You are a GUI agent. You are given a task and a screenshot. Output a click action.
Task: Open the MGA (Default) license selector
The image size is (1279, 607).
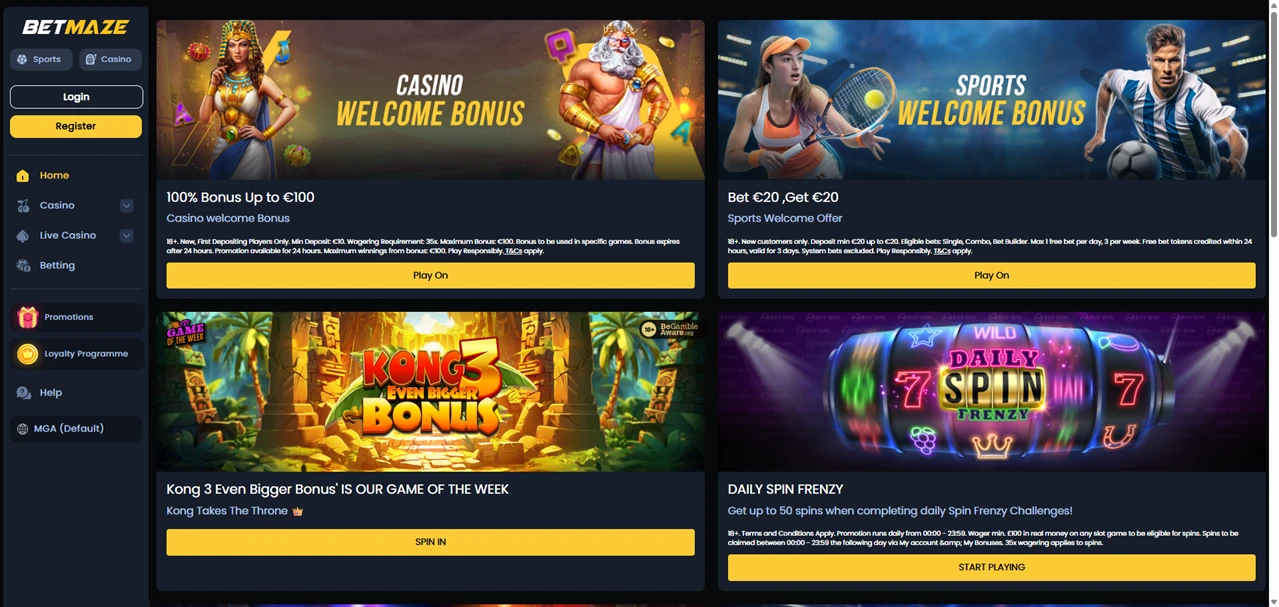(76, 428)
